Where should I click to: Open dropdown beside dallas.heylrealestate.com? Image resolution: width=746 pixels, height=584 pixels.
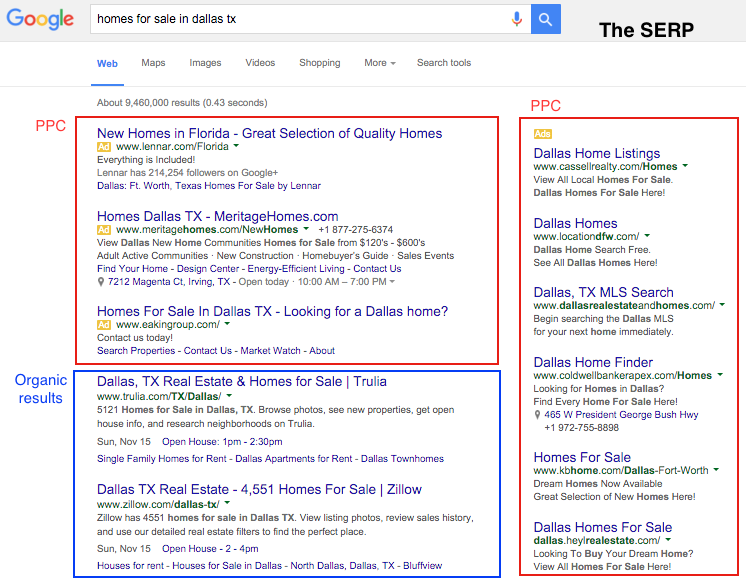[668, 540]
